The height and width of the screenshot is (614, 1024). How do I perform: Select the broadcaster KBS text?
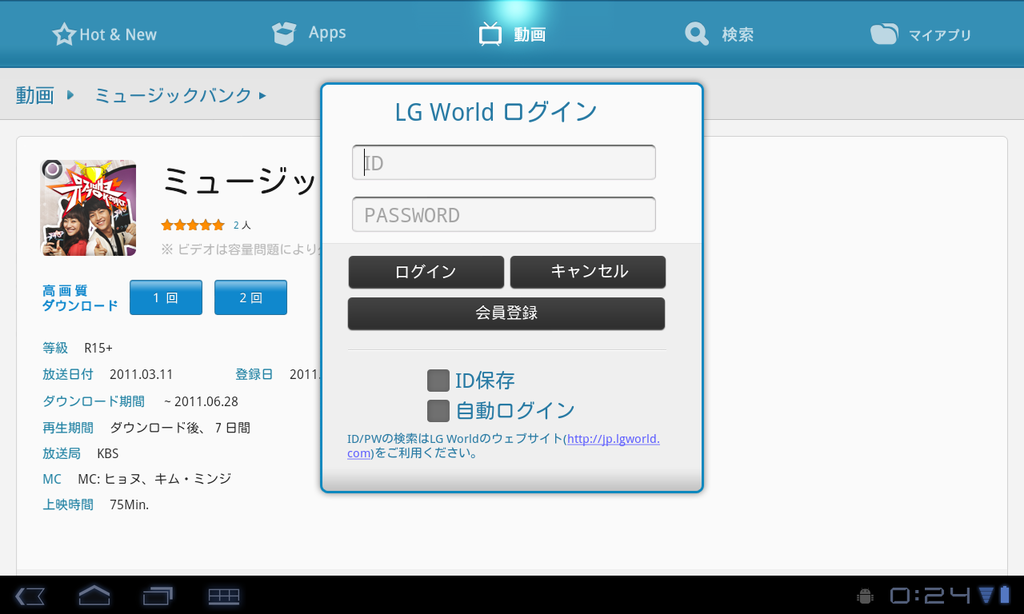click(x=108, y=453)
